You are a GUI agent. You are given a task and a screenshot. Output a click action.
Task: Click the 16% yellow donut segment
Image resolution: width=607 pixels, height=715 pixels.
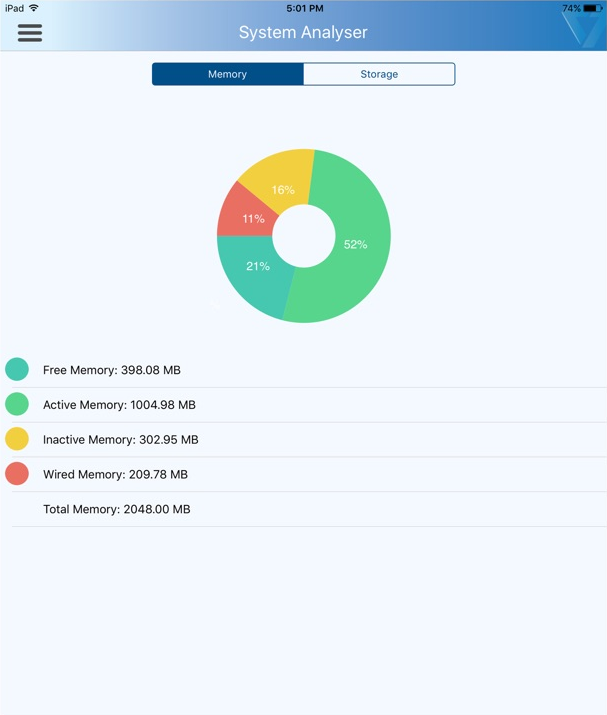283,190
